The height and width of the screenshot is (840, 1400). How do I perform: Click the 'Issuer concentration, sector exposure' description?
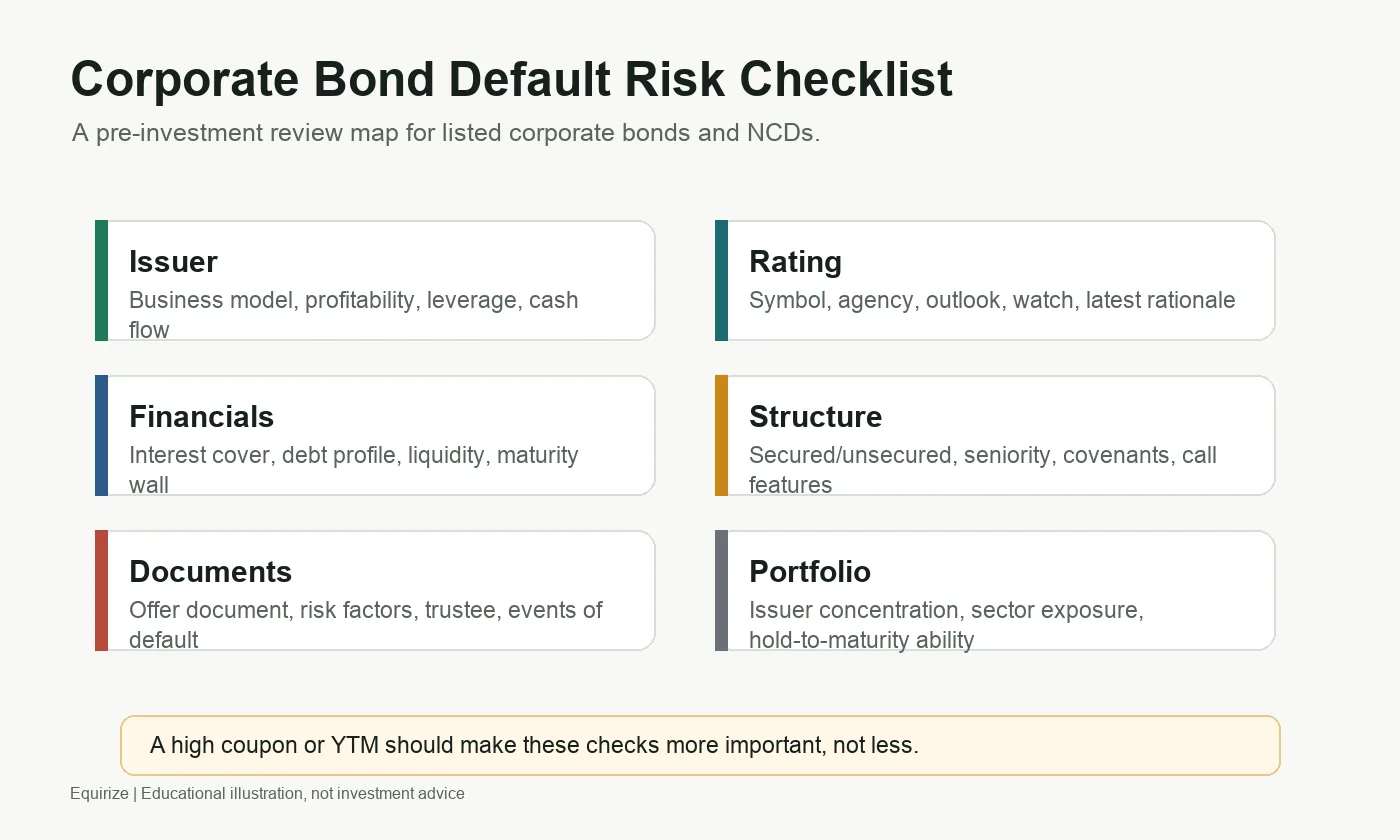(946, 625)
